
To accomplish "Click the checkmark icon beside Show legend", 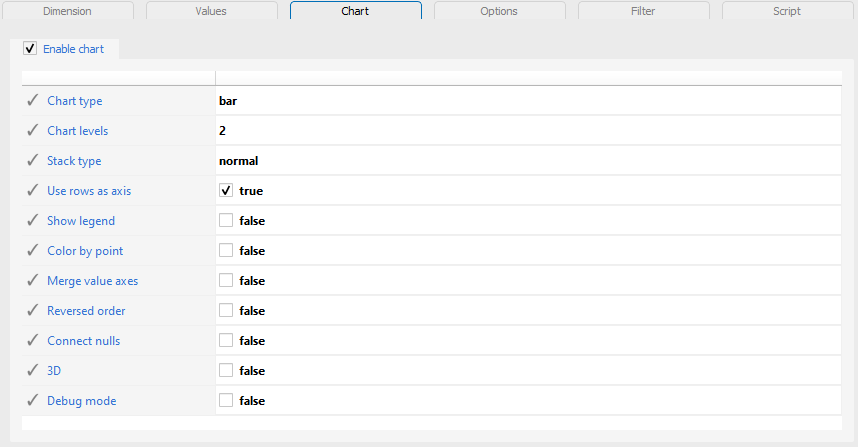I will [x=33, y=220].
